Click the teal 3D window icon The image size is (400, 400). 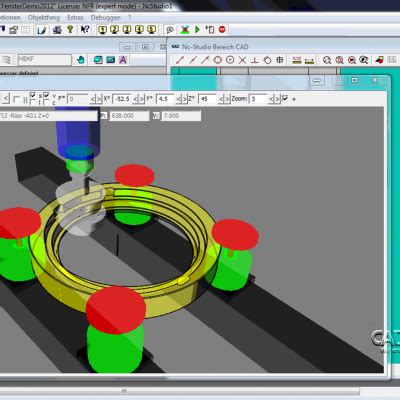click(98, 60)
